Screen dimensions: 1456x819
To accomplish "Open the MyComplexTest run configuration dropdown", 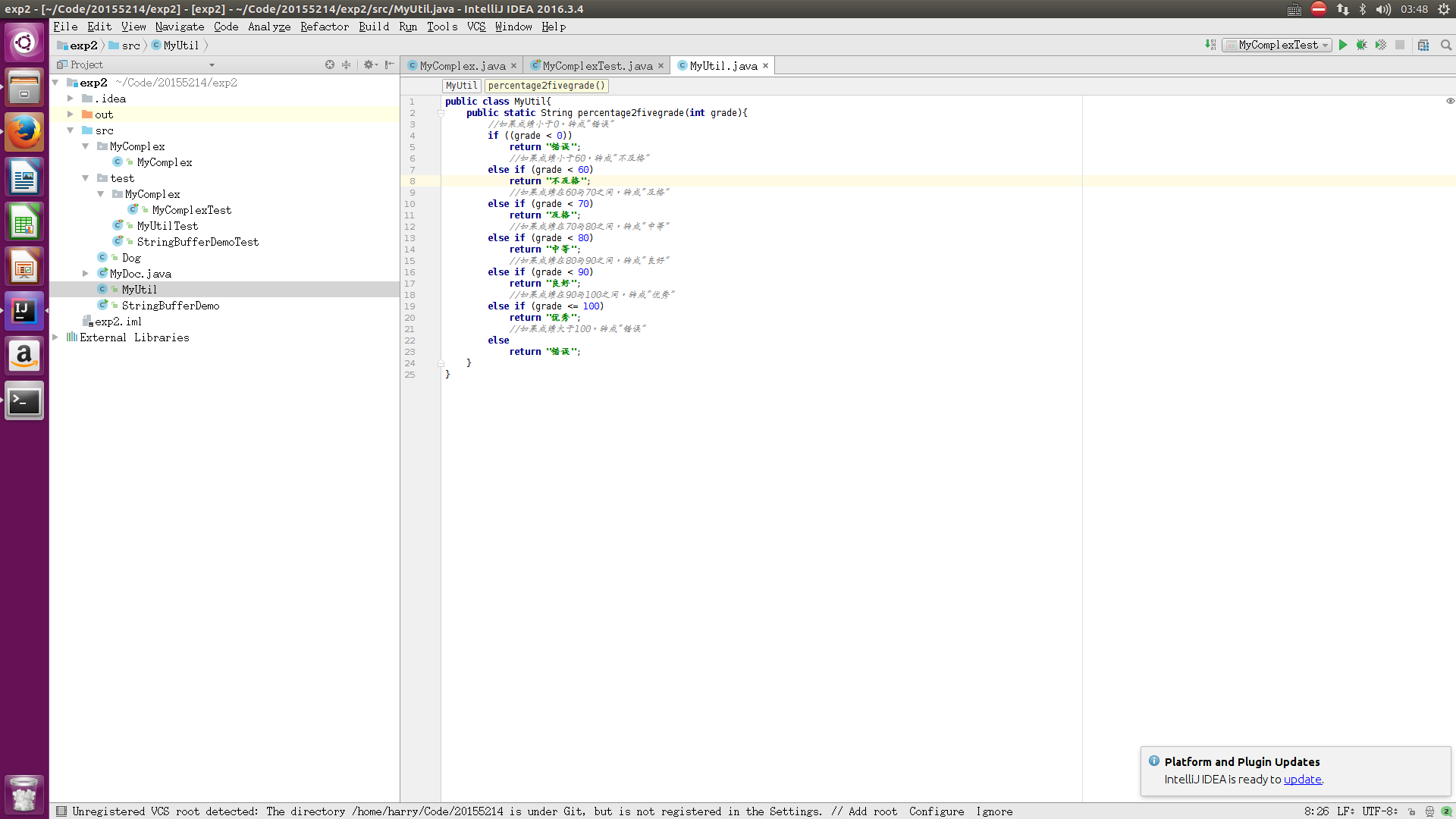I will pyautogui.click(x=1277, y=45).
